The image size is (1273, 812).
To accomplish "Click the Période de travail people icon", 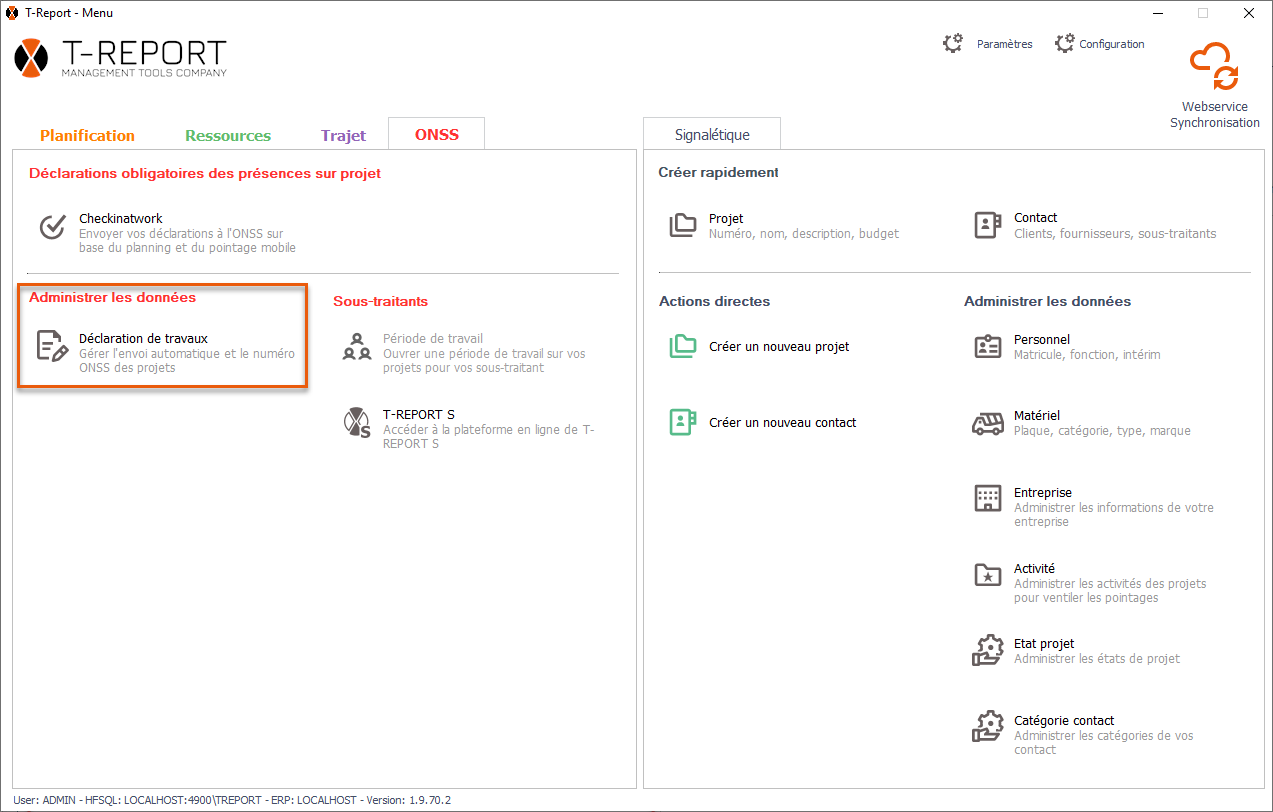I will point(357,347).
